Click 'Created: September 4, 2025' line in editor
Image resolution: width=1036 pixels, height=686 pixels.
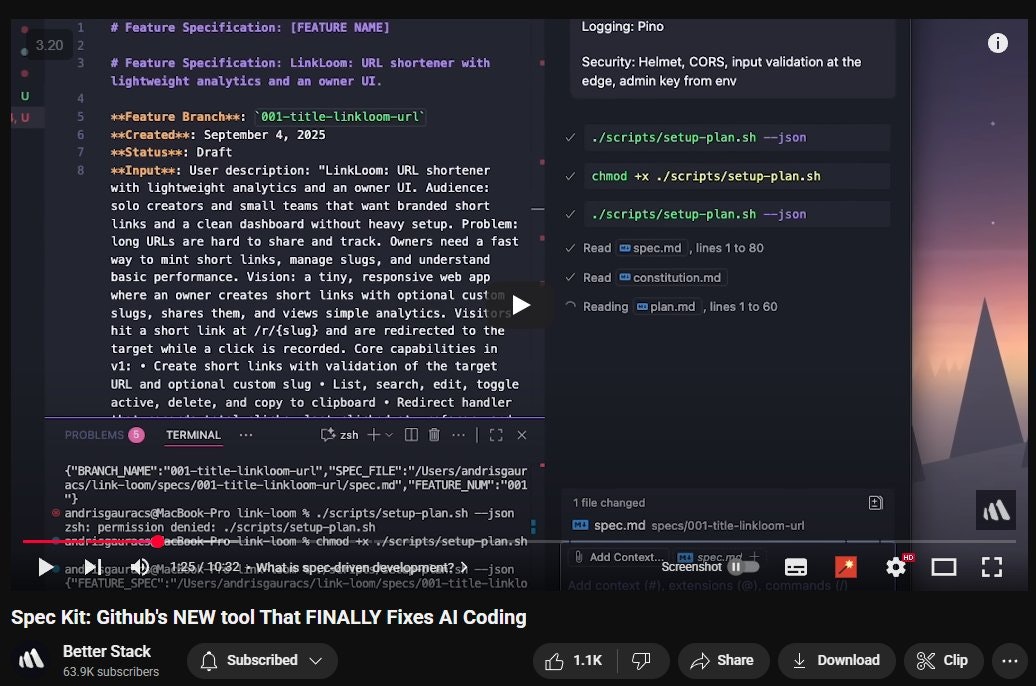218,134
